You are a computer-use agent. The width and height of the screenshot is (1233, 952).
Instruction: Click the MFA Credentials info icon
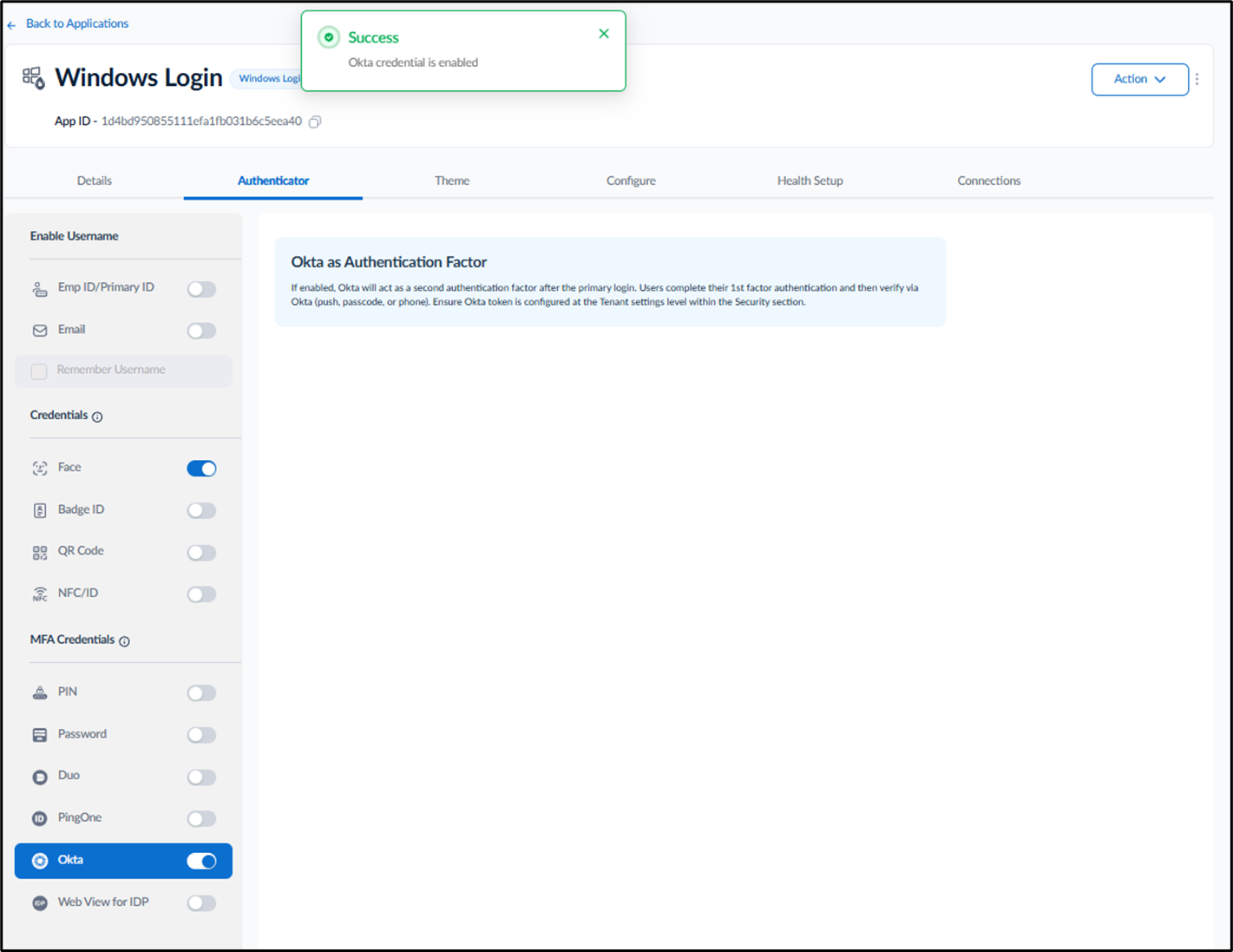[124, 641]
